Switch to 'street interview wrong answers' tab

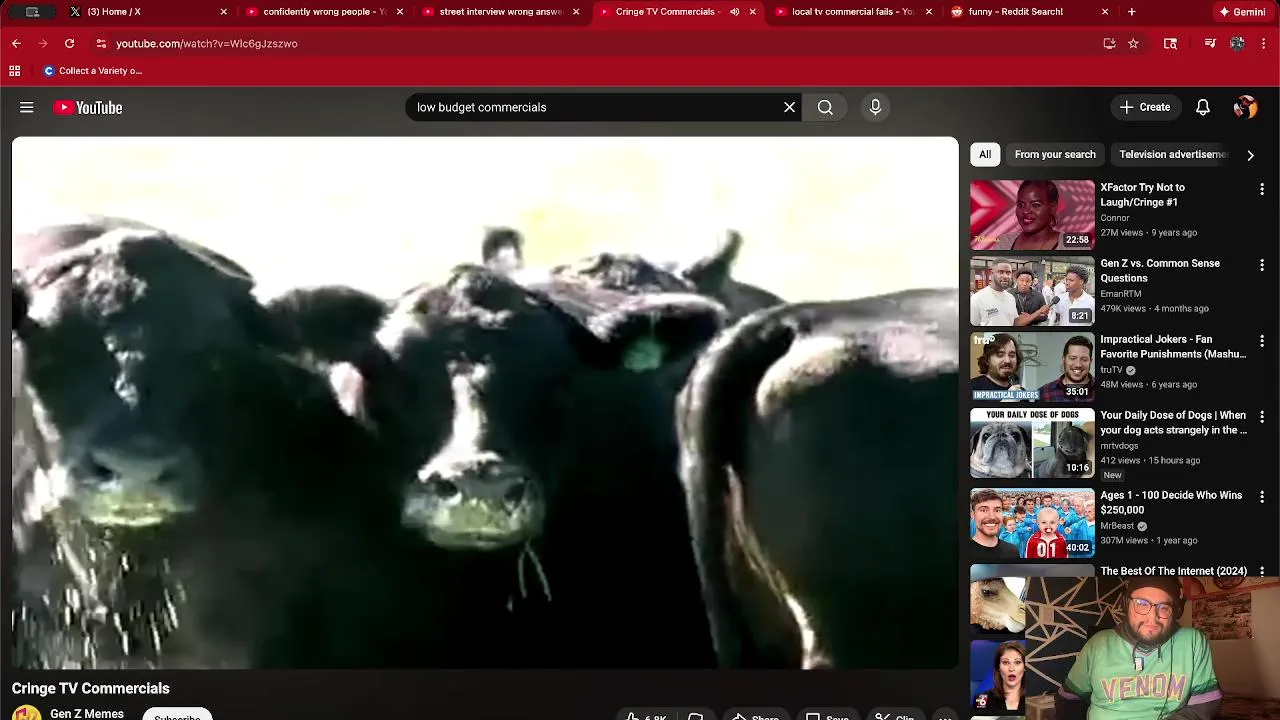(x=498, y=12)
